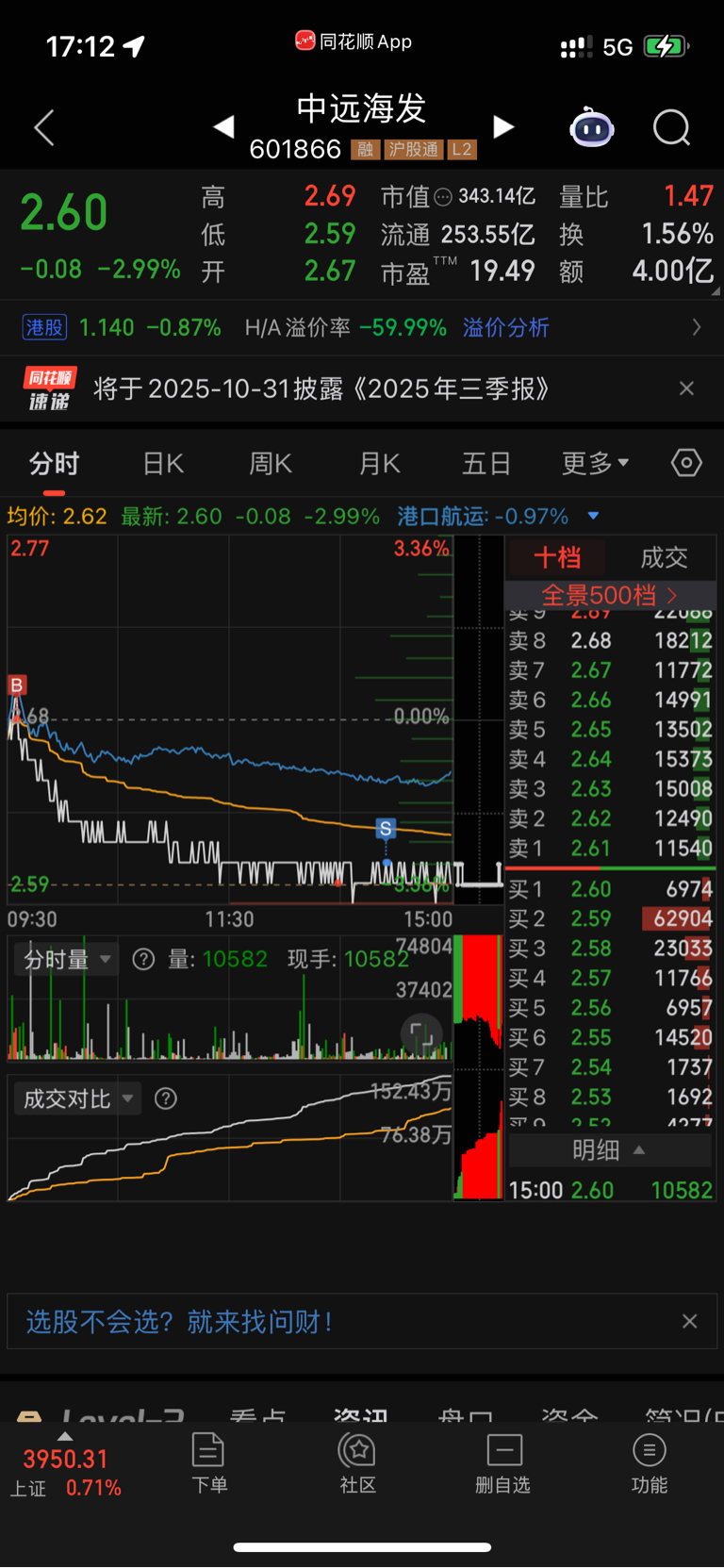Tap the 融 margin trading badge
Image resolution: width=724 pixels, height=1568 pixels.
(365, 150)
